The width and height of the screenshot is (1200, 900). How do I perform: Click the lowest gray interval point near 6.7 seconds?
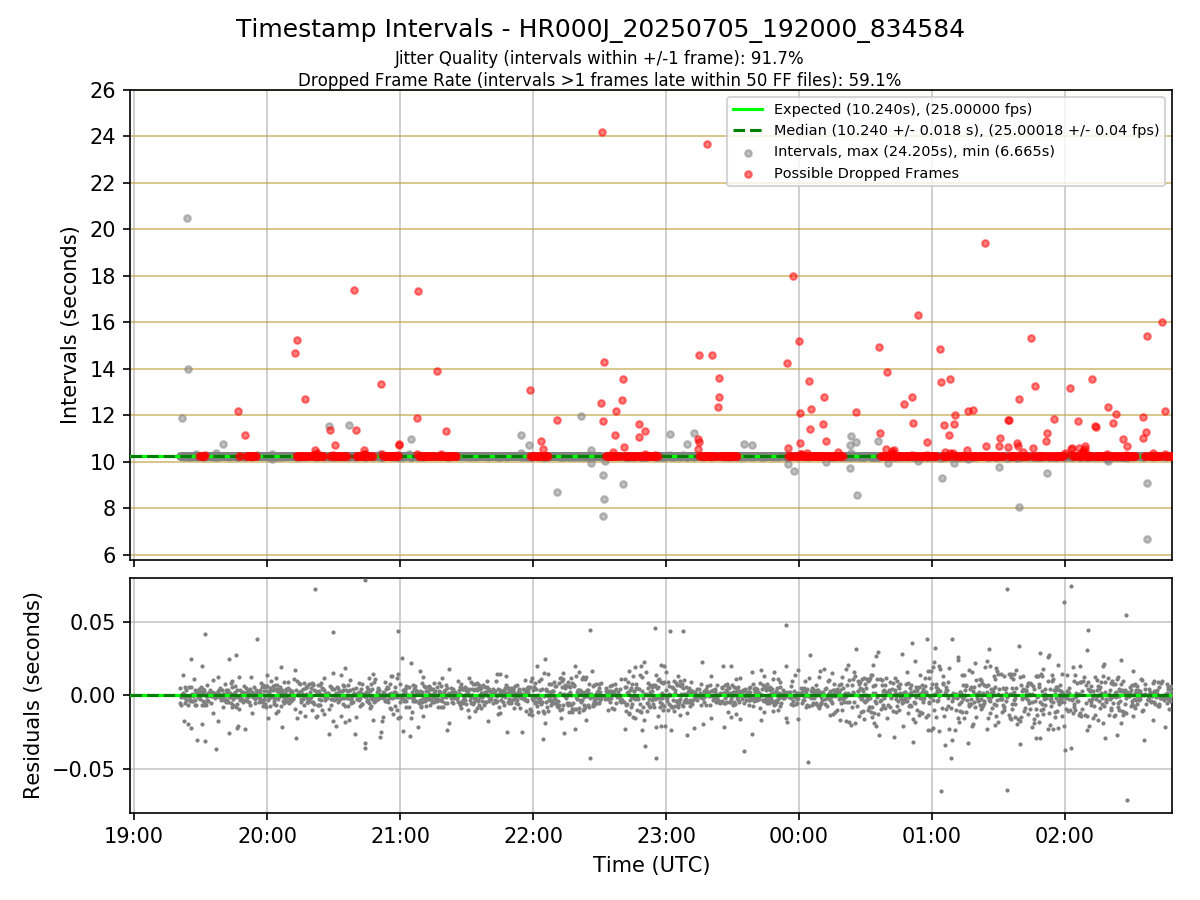(1147, 539)
